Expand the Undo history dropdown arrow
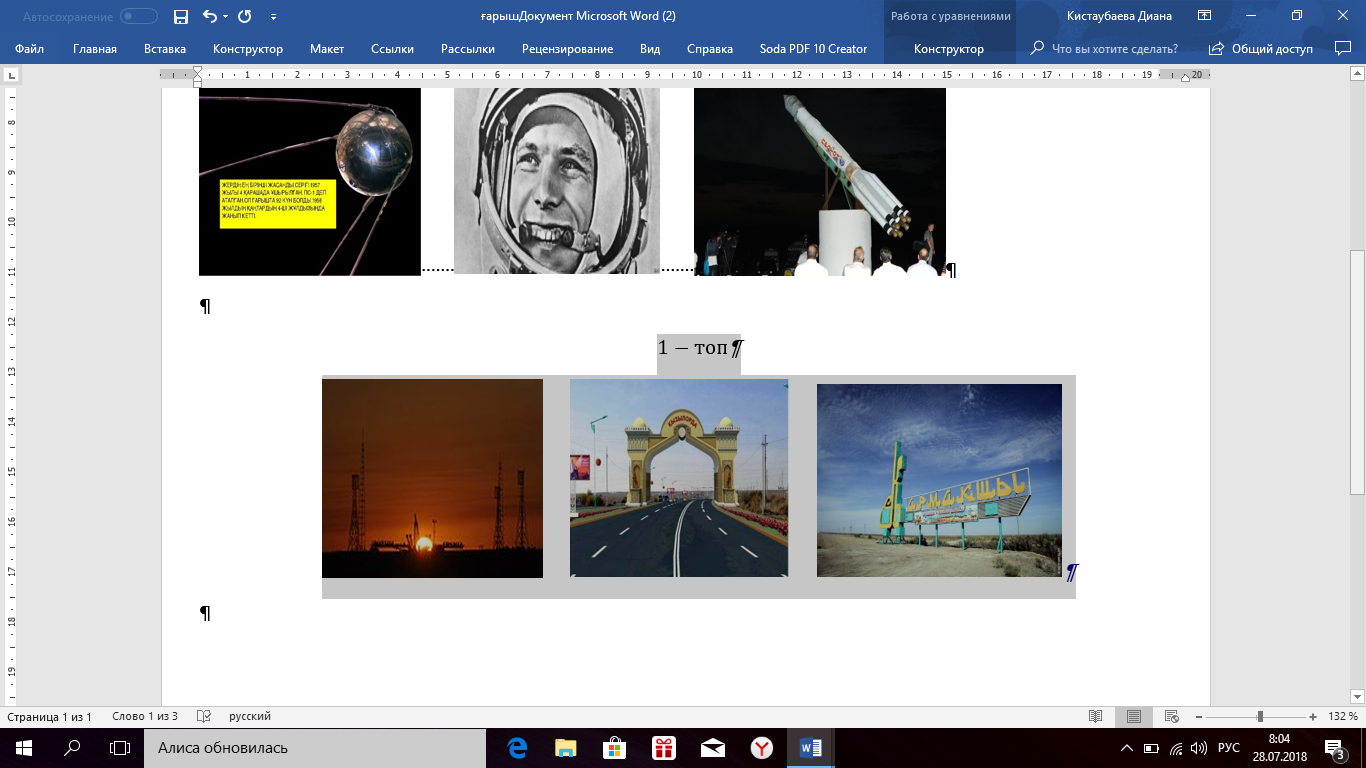1366x768 pixels. [225, 17]
